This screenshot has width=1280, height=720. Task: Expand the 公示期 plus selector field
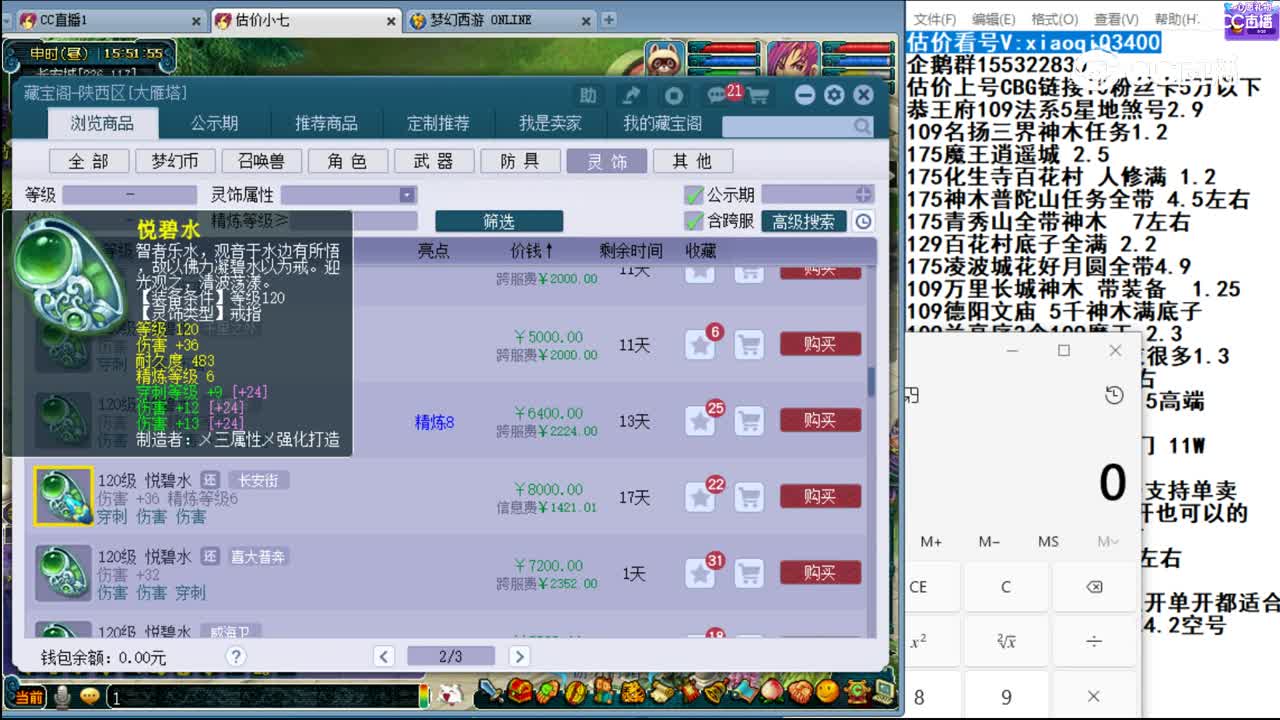pos(817,194)
